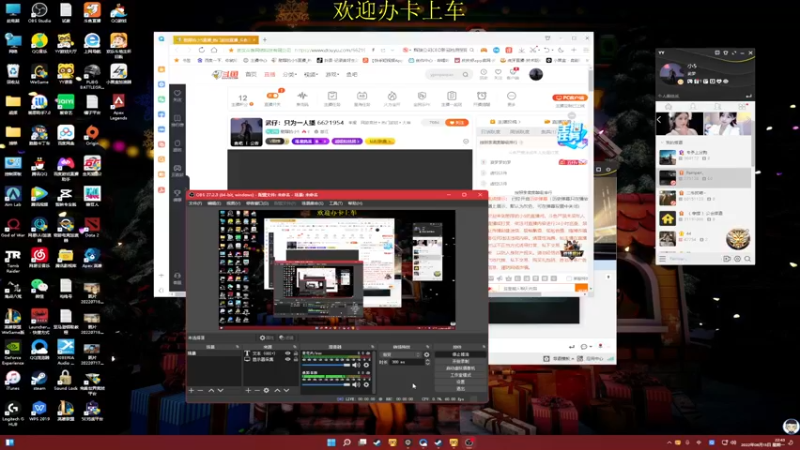Reload the browser page

coord(202,50)
